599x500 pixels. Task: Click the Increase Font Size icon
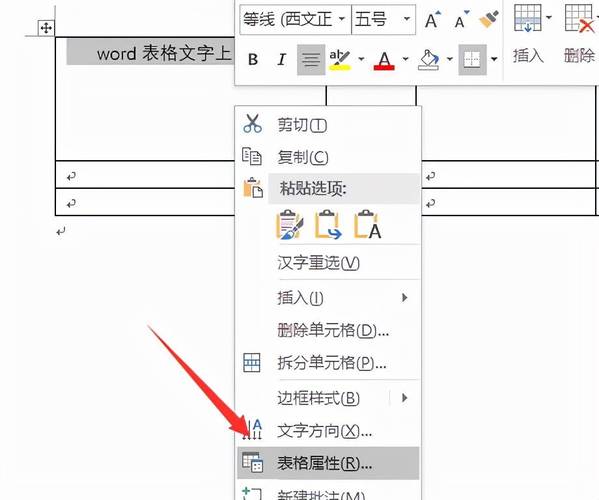tap(433, 19)
